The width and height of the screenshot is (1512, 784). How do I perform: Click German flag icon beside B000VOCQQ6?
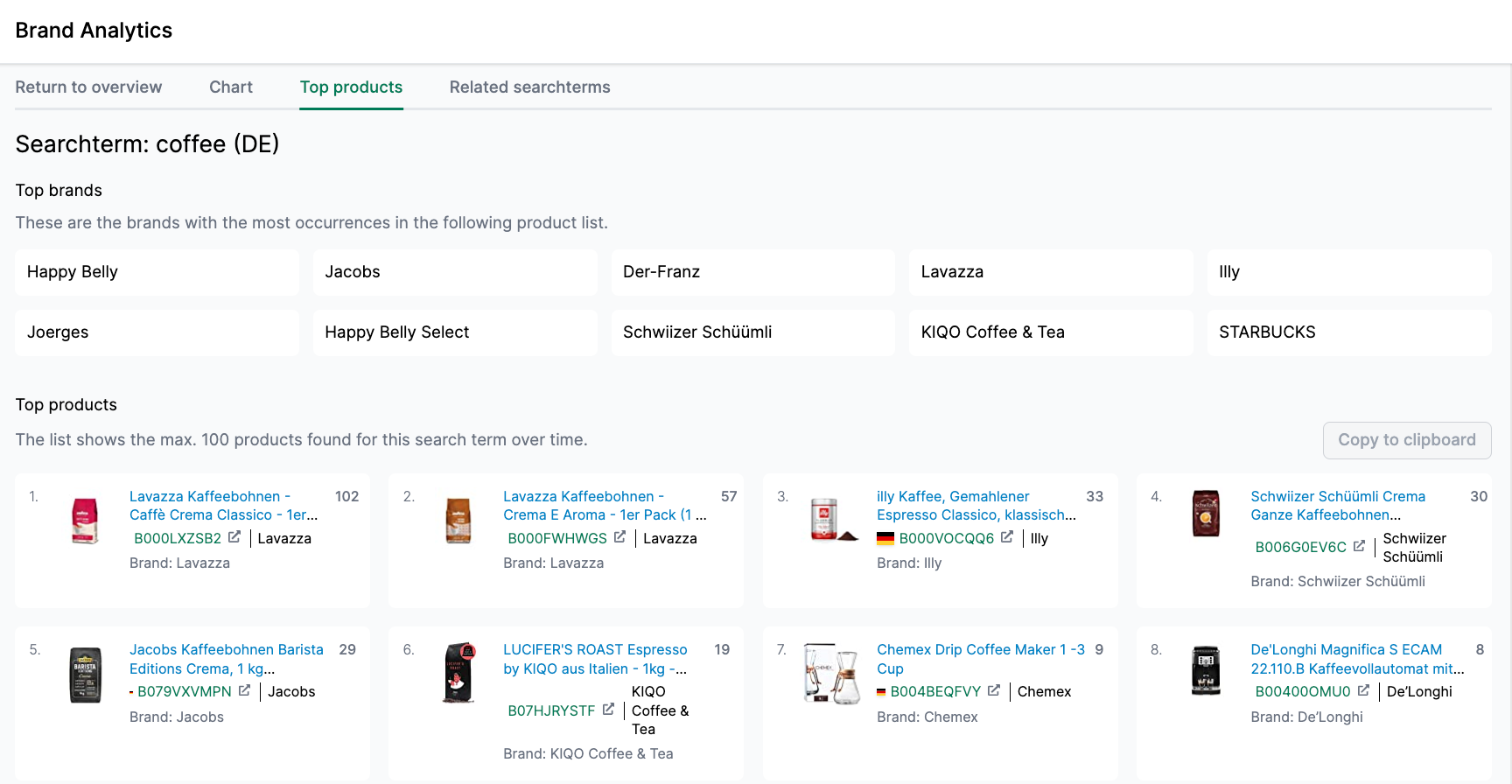pos(885,538)
